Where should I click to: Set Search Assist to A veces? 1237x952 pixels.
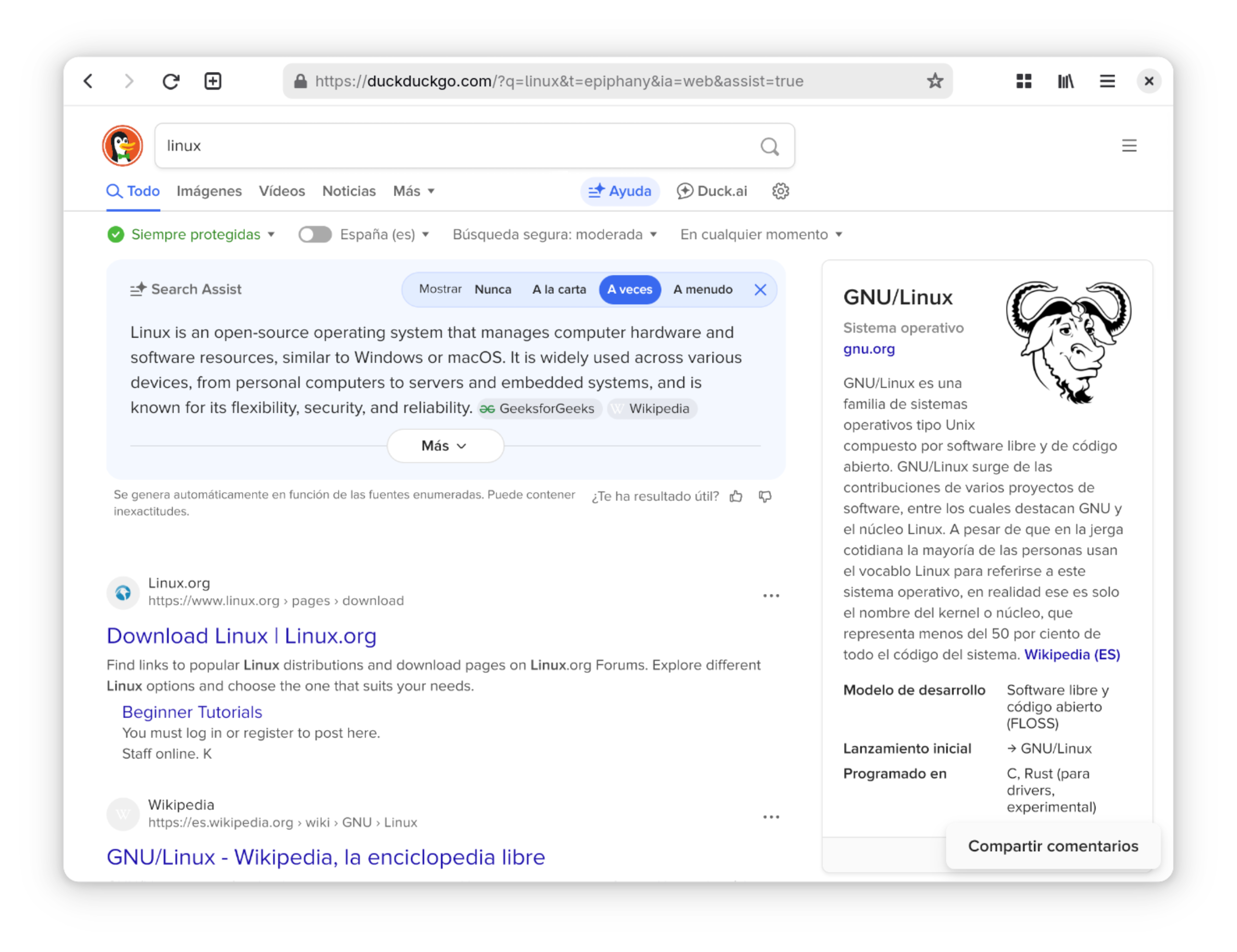pos(630,290)
